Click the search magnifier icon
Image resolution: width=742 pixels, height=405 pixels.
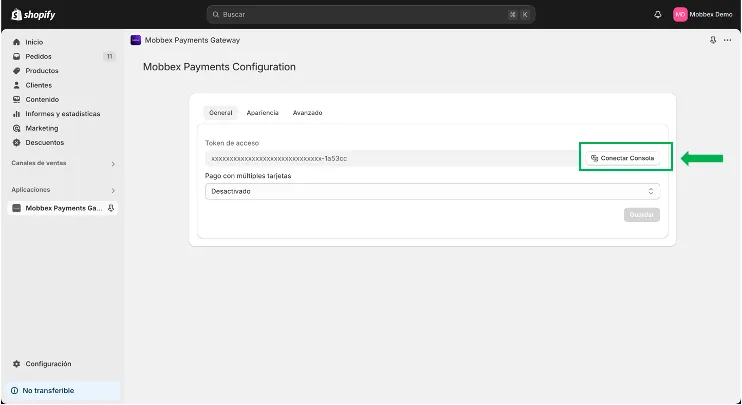tap(215, 15)
